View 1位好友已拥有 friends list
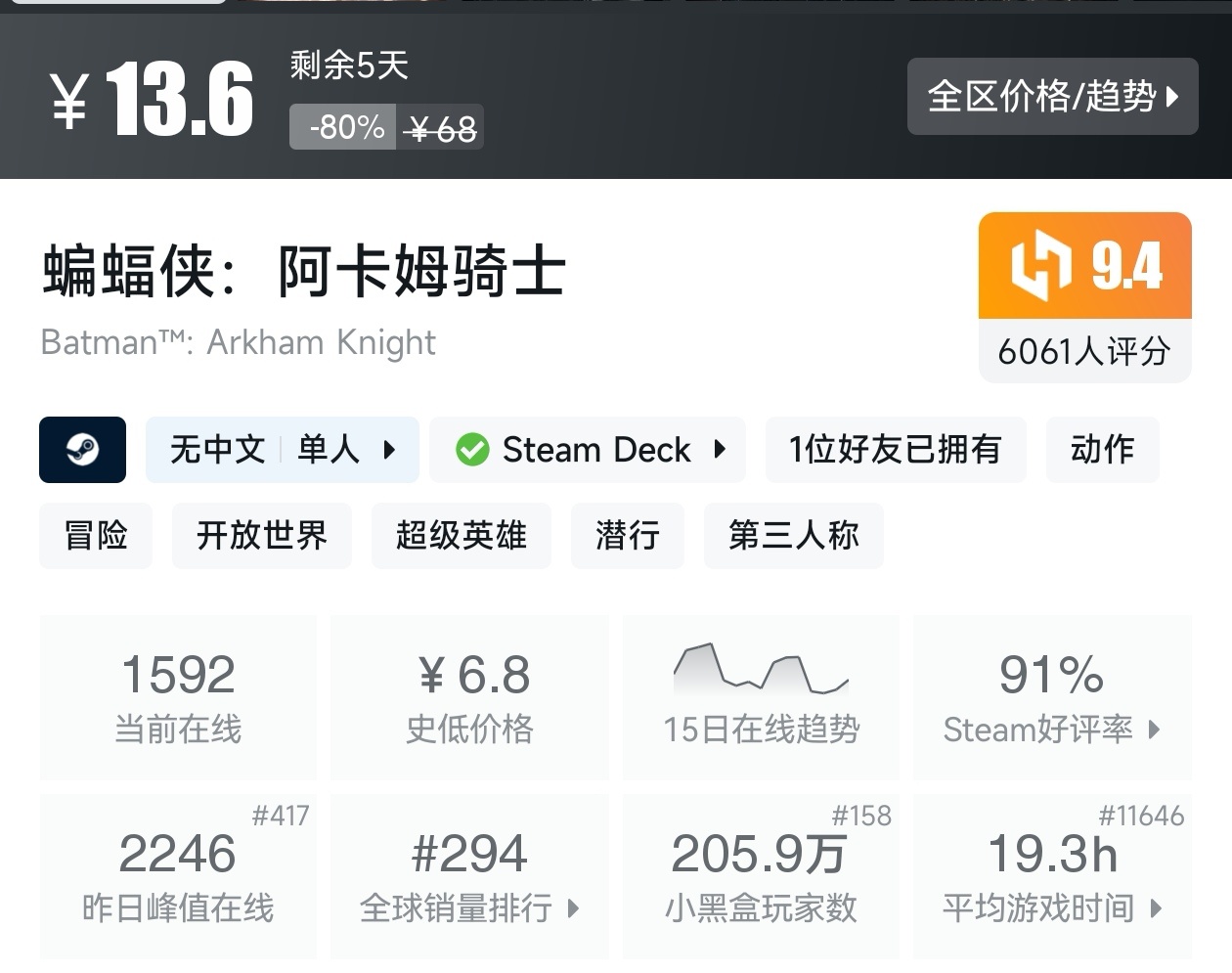Viewport: 1232px width, 973px height. tap(896, 450)
